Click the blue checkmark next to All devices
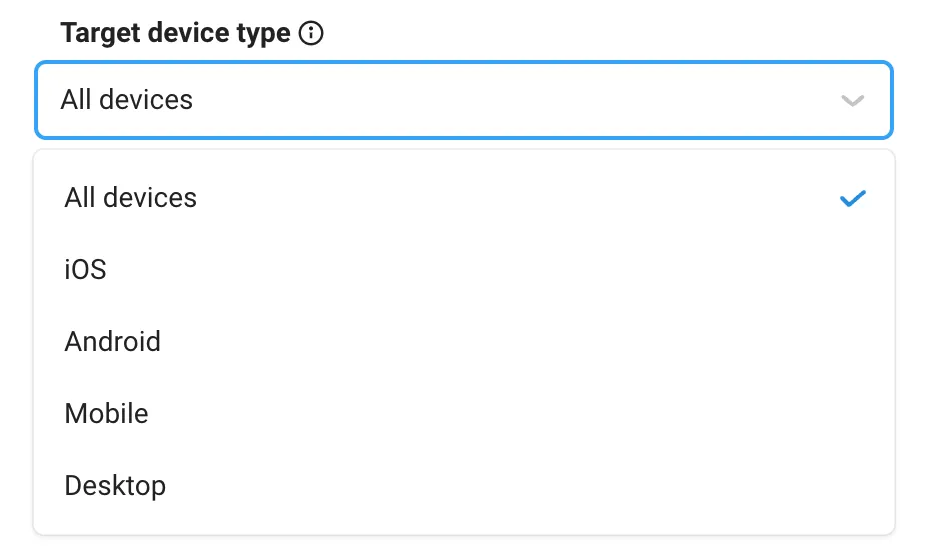The height and width of the screenshot is (548, 930). click(x=852, y=198)
